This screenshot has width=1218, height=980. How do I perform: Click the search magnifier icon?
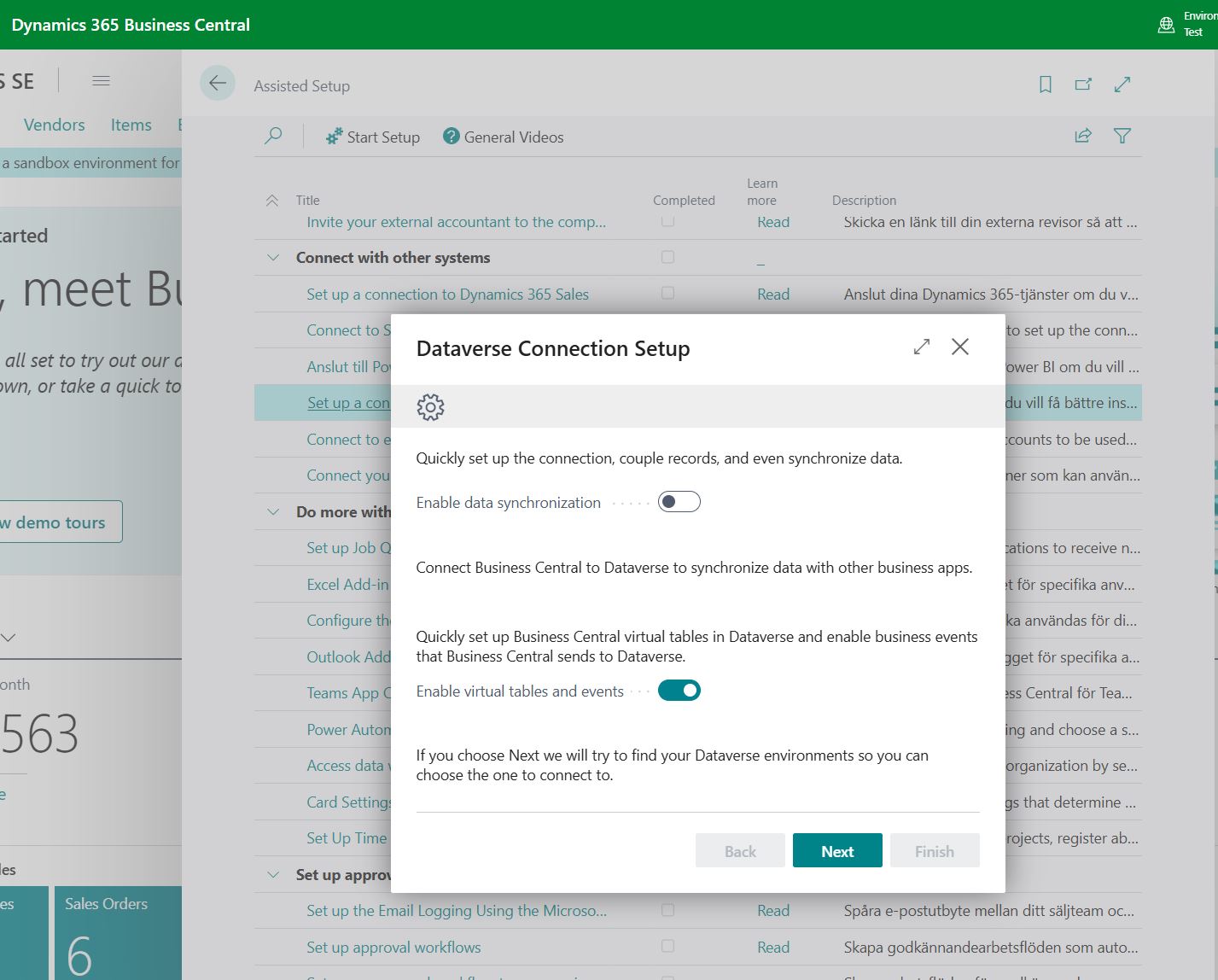273,136
